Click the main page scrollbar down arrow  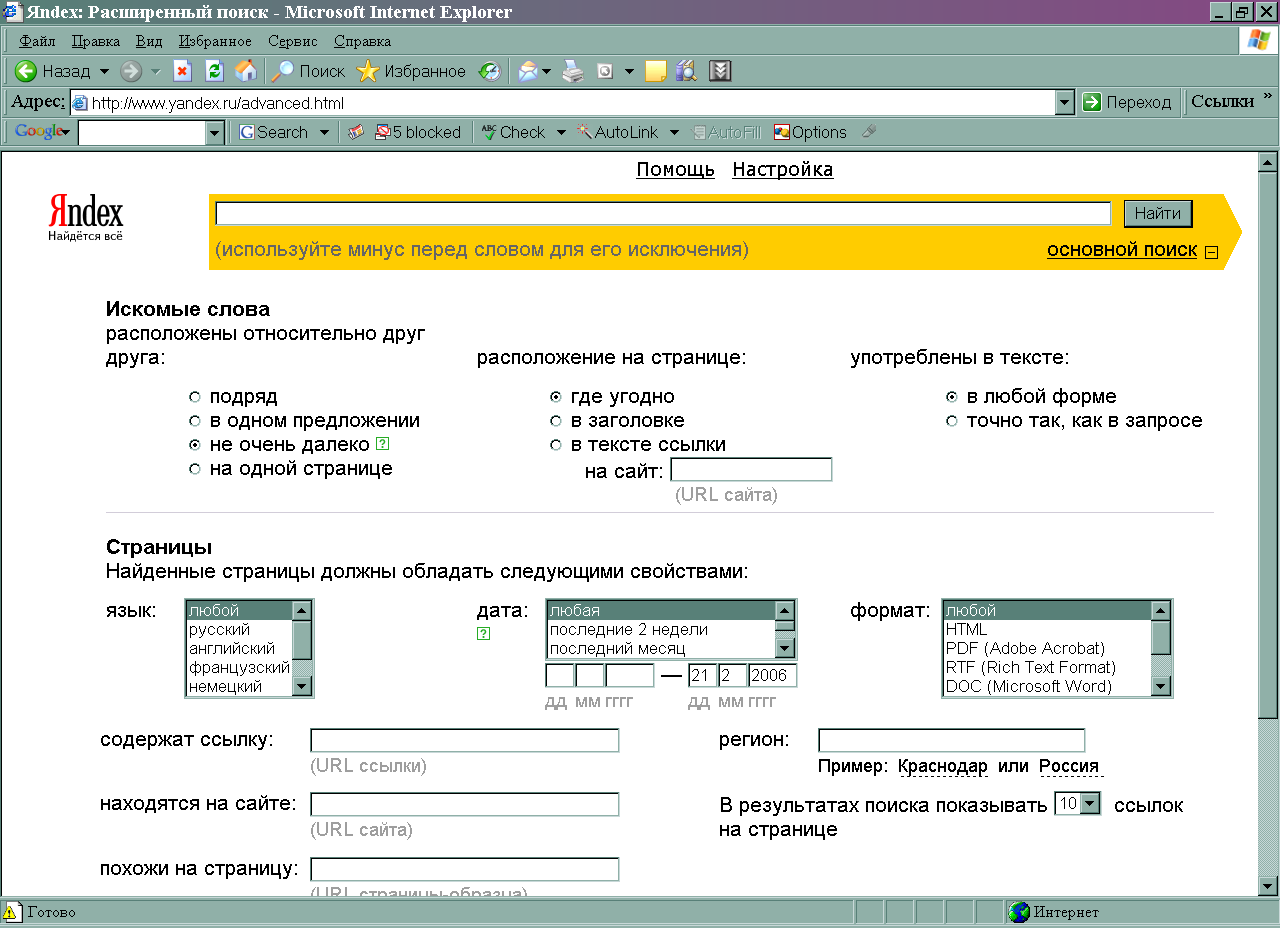tap(1268, 886)
